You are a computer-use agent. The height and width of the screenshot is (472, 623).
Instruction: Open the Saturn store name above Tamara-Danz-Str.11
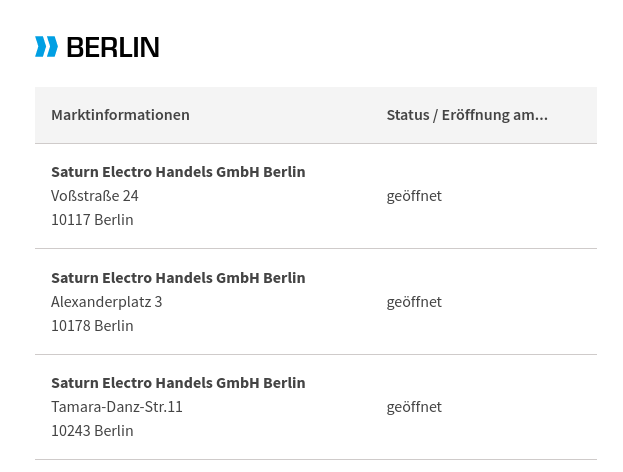(x=178, y=383)
